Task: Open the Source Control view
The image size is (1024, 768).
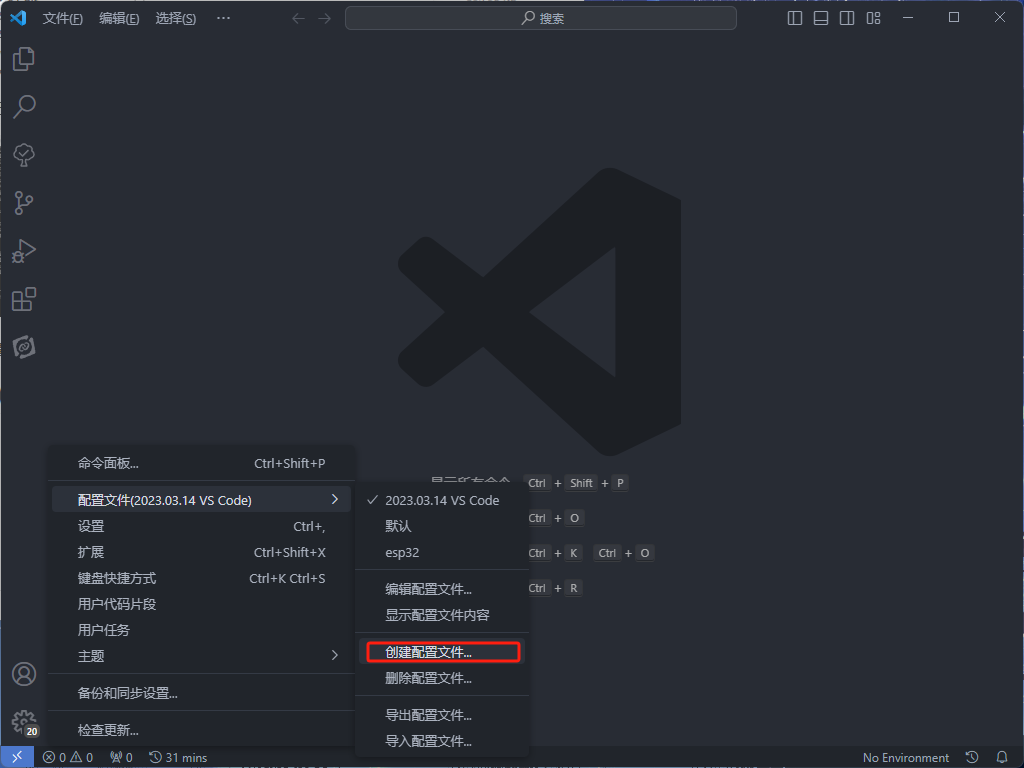Action: (24, 203)
